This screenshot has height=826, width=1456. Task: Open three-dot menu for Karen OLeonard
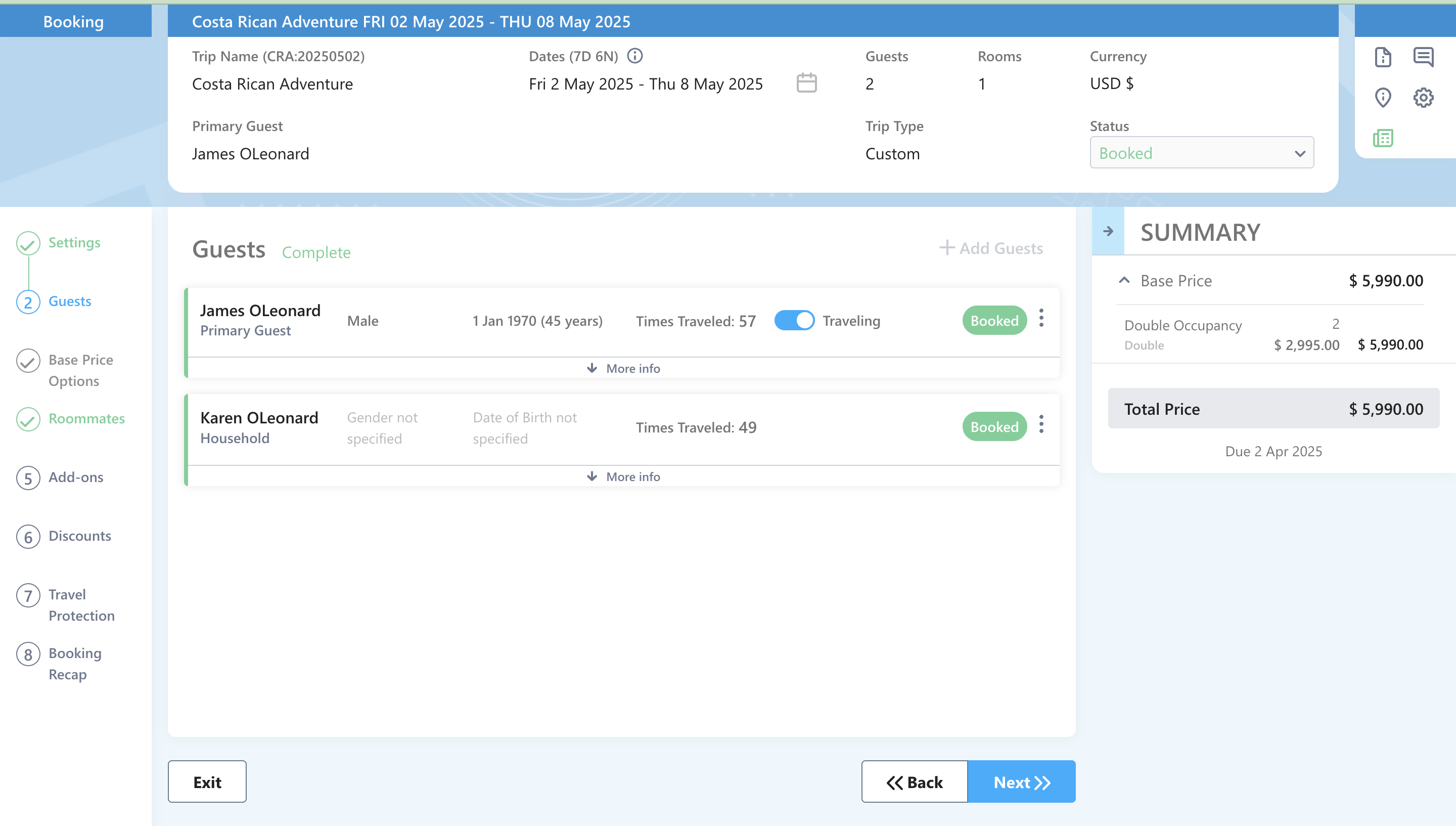point(1041,424)
